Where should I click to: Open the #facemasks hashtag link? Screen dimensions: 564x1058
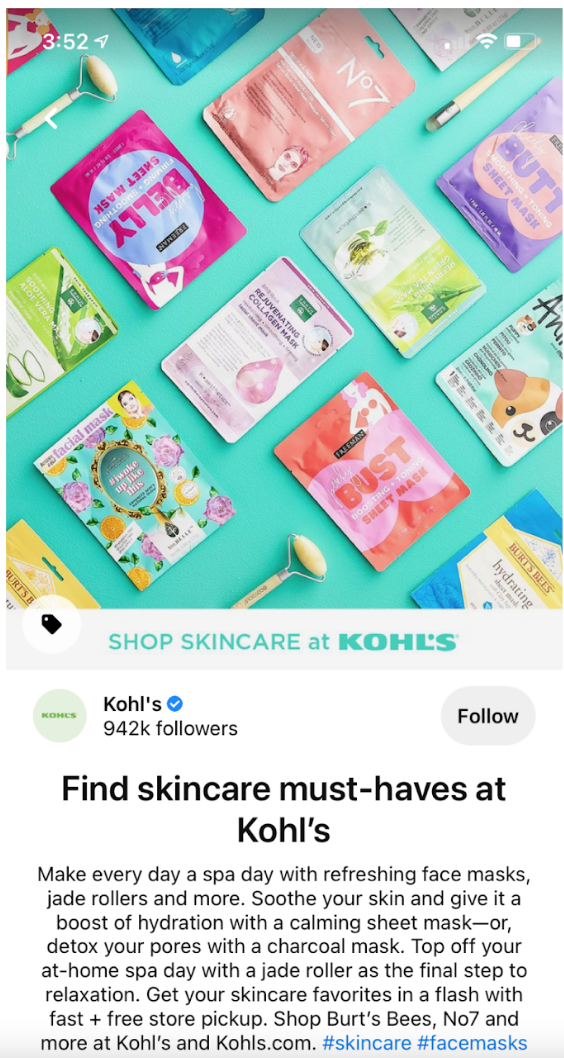[472, 1041]
